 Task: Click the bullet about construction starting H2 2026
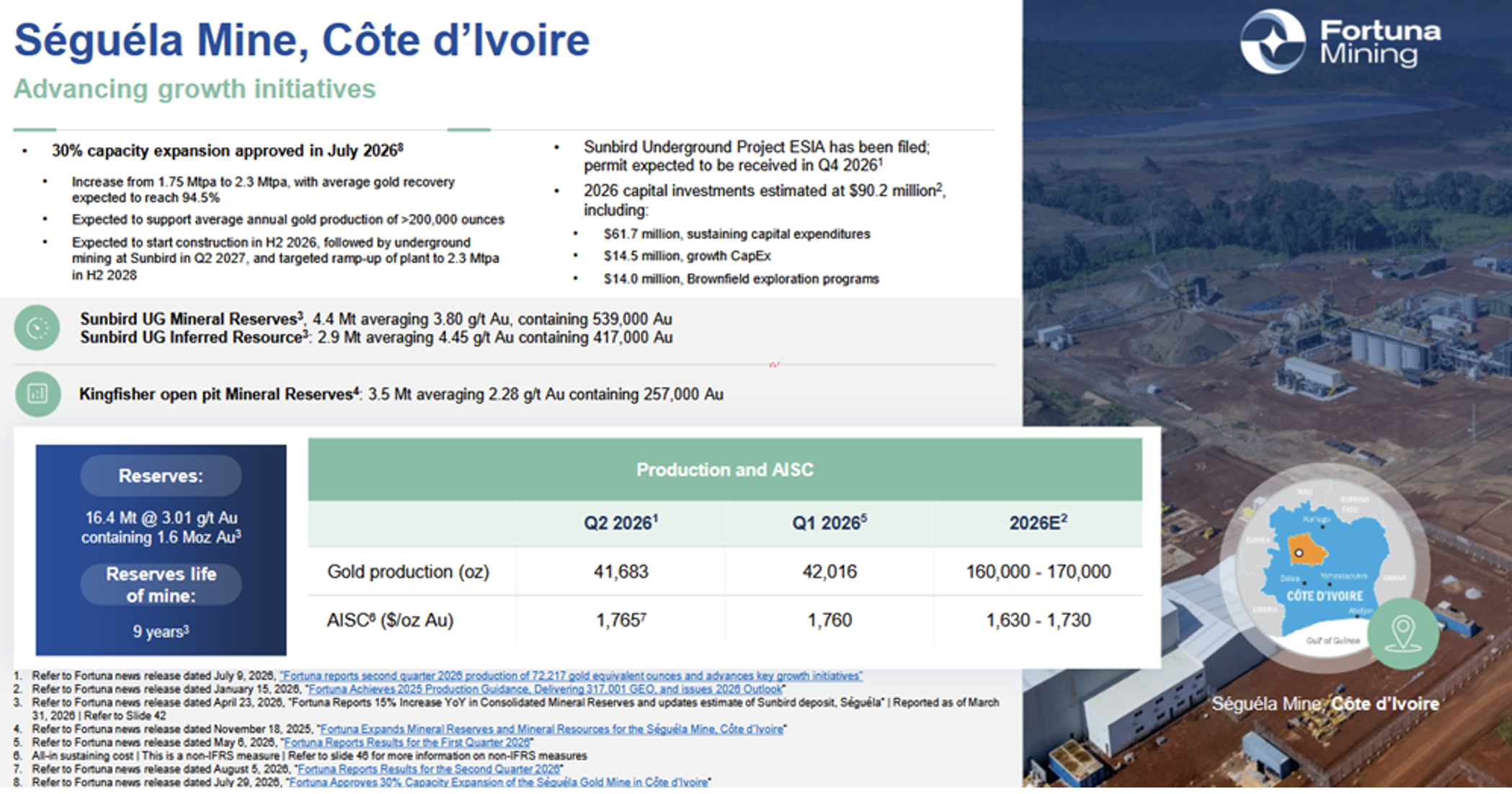pos(285,259)
